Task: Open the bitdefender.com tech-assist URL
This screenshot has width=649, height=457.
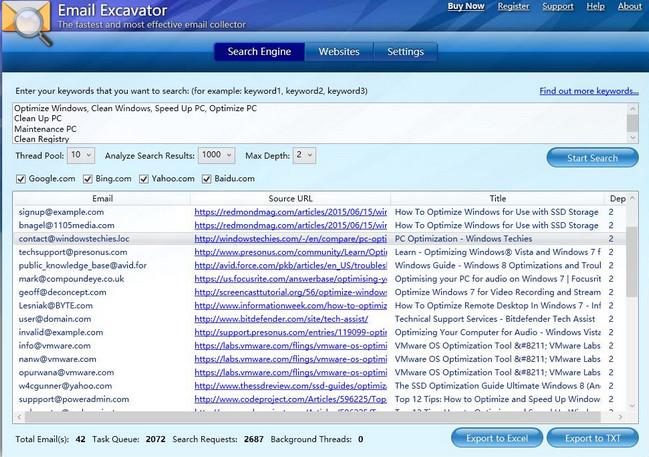Action: [281, 319]
